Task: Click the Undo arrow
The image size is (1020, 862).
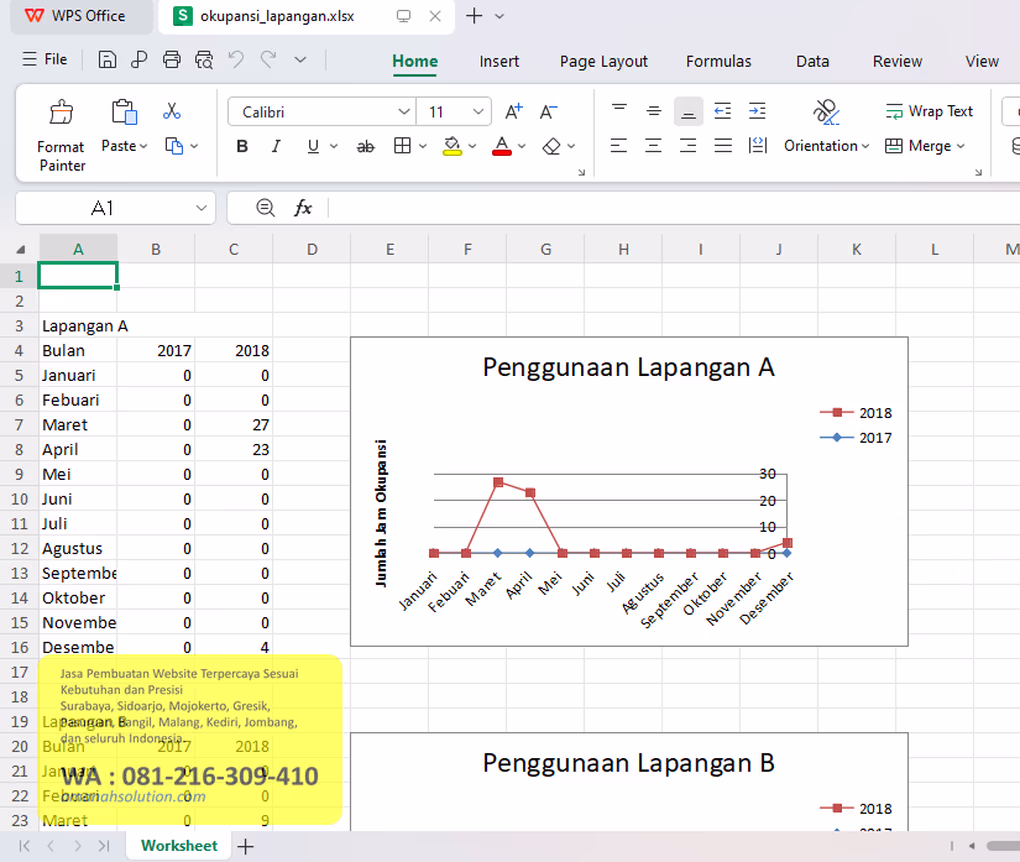Action: (x=236, y=60)
